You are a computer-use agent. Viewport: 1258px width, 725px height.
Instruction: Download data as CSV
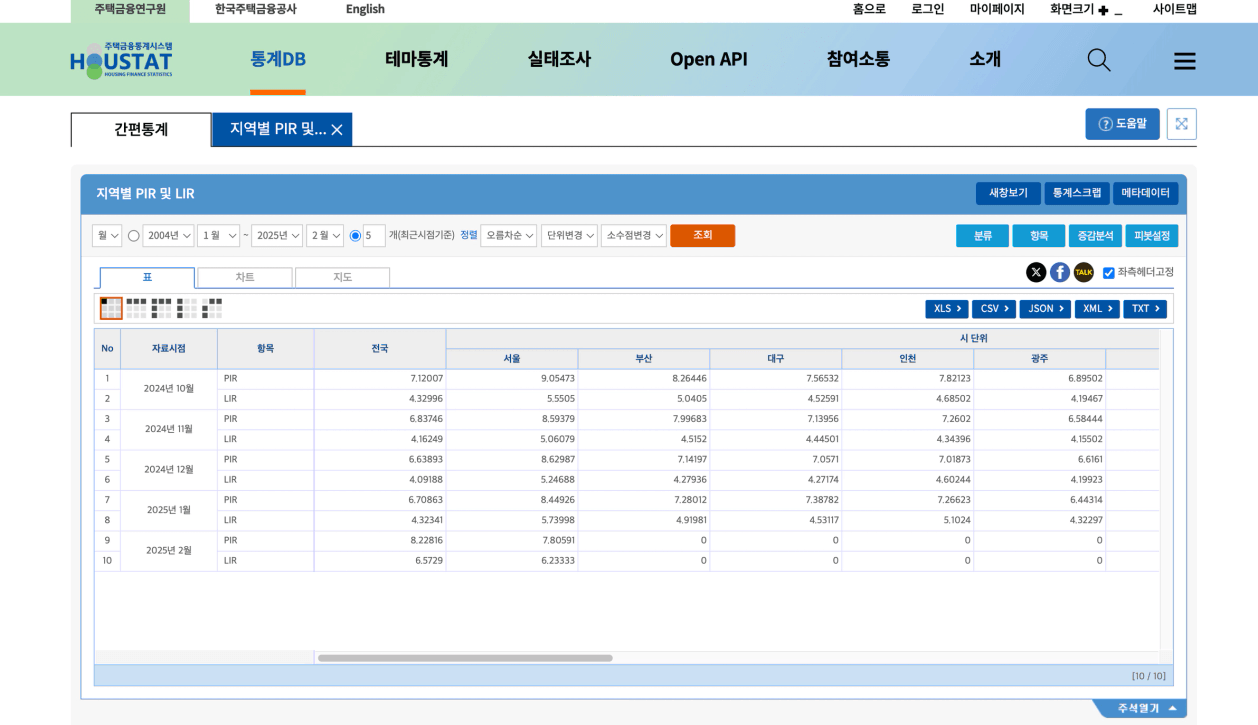click(994, 309)
